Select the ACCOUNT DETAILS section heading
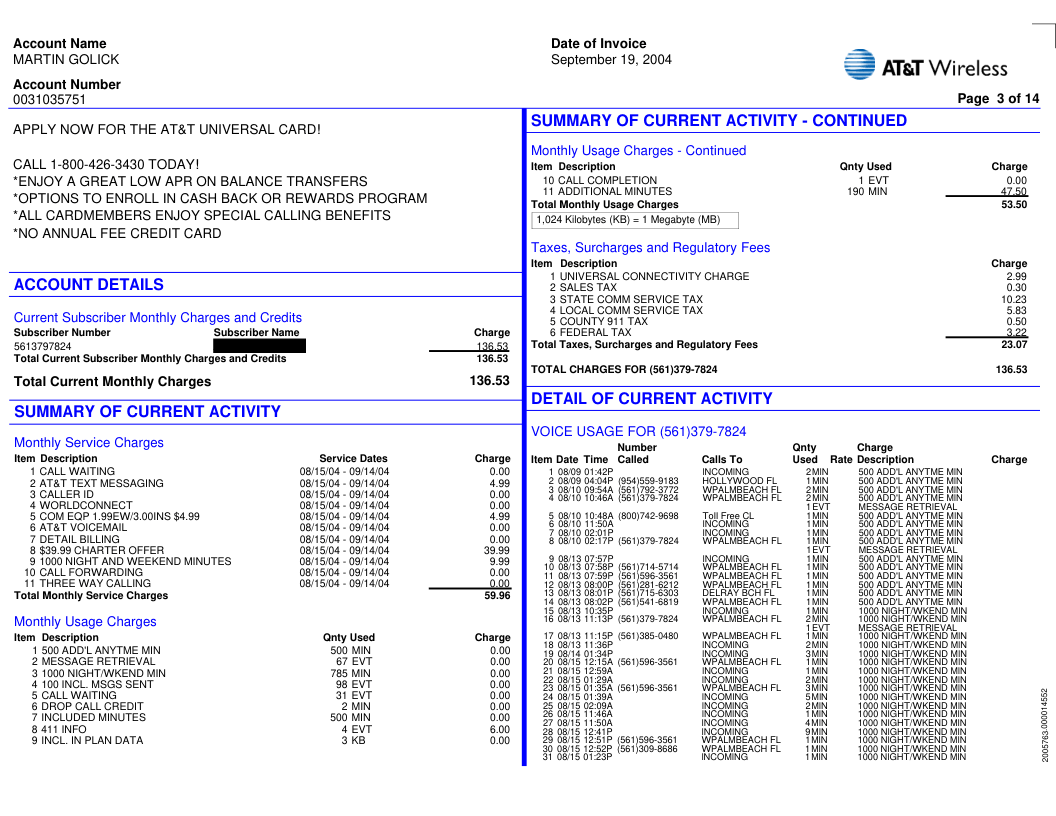 point(89,285)
